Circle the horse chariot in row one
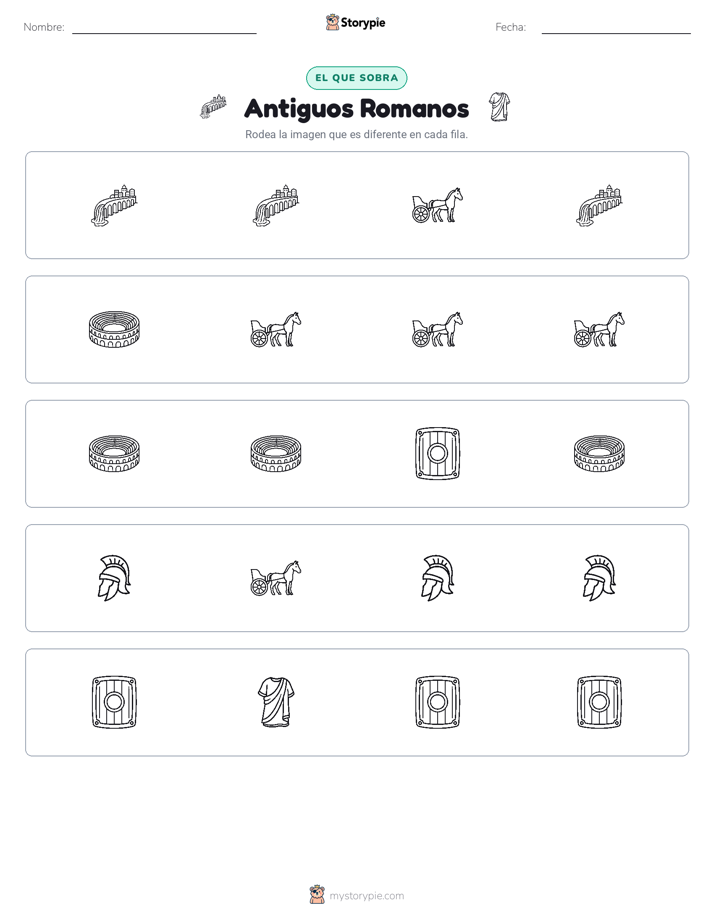 click(437, 205)
